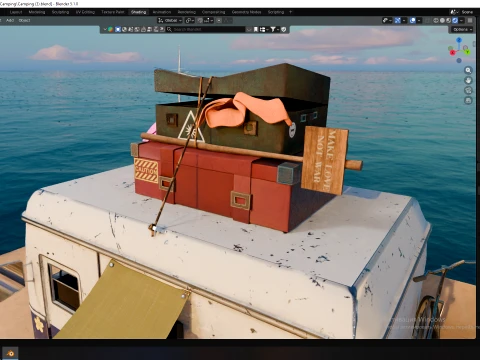Click the green Y axis on navigation gizmo
Viewport: 480px width, 360px height.
[x=467, y=52]
